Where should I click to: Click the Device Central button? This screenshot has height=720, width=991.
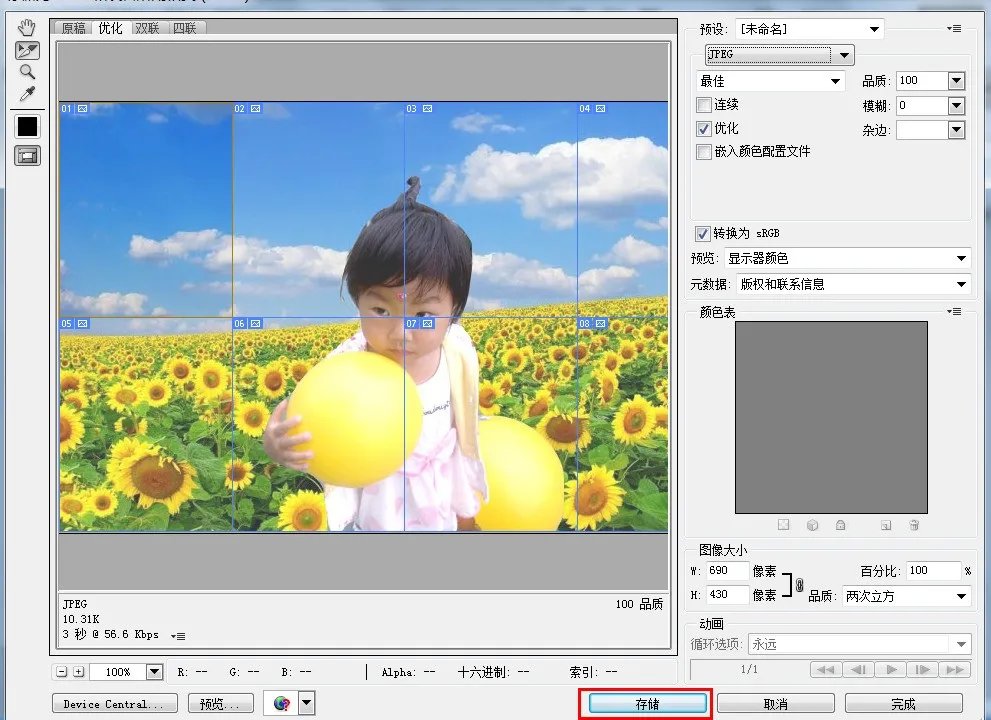[x=114, y=704]
